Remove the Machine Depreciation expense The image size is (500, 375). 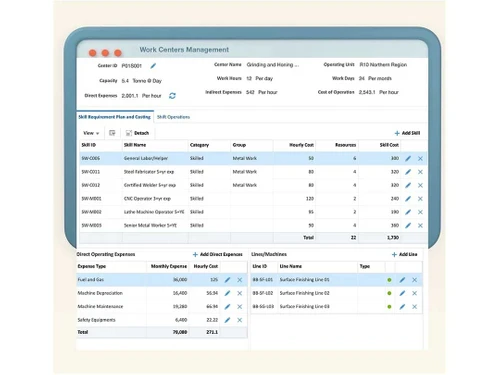pos(240,293)
